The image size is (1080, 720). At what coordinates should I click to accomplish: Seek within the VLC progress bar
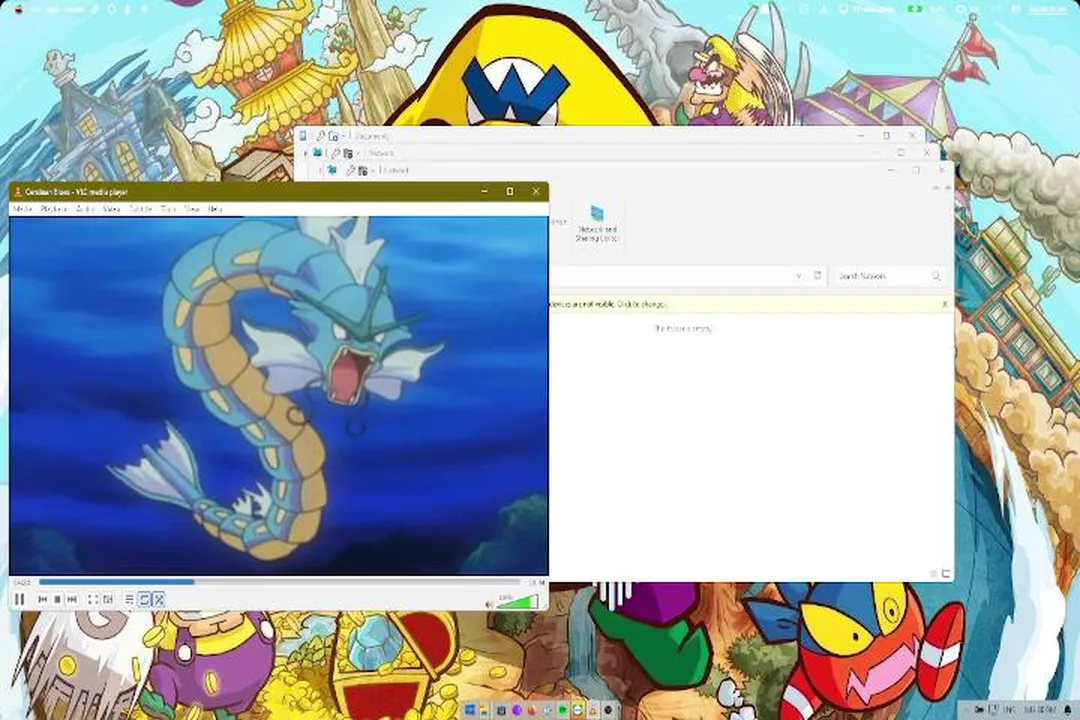[280, 582]
